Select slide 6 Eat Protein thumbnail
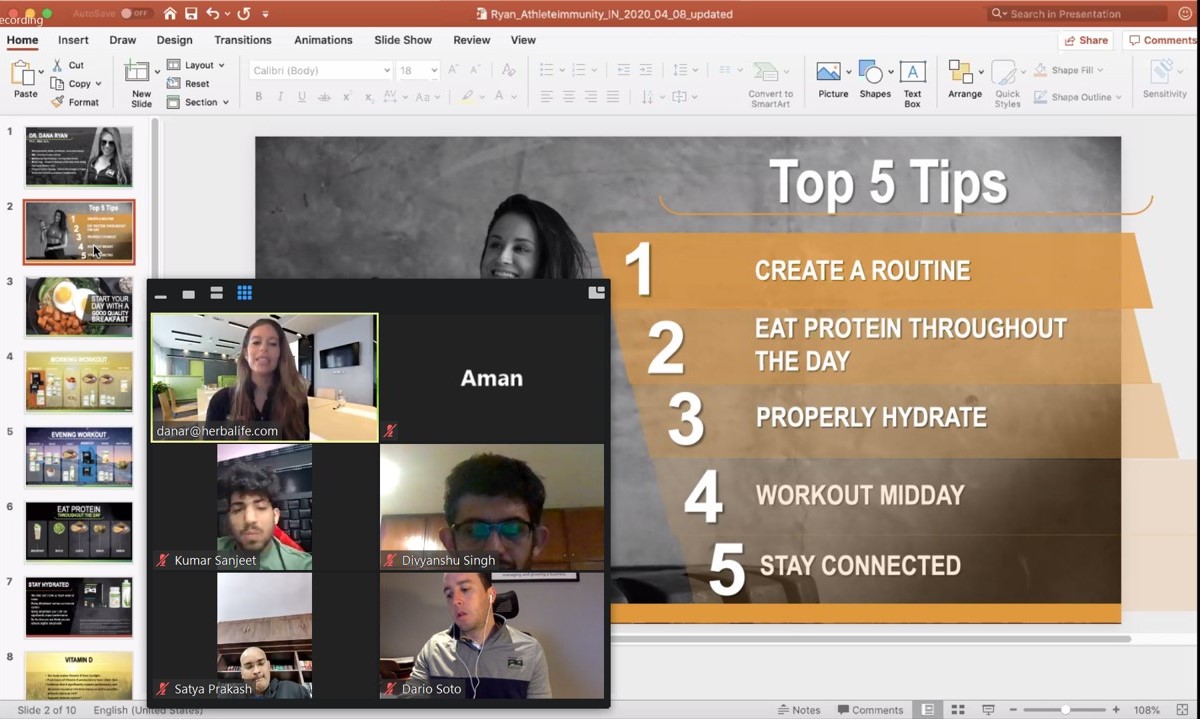Screen dimensions: 1200x719 pos(79,532)
